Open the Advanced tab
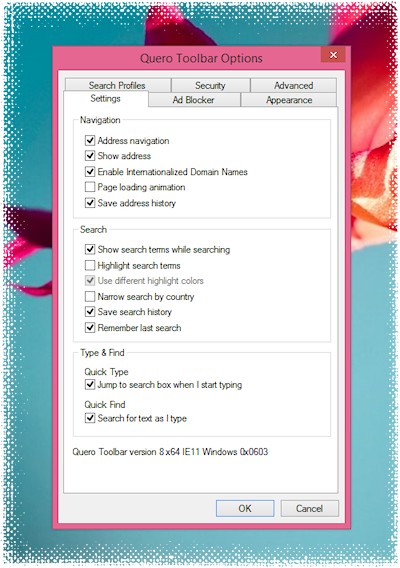The height and width of the screenshot is (568, 400). pos(293,85)
